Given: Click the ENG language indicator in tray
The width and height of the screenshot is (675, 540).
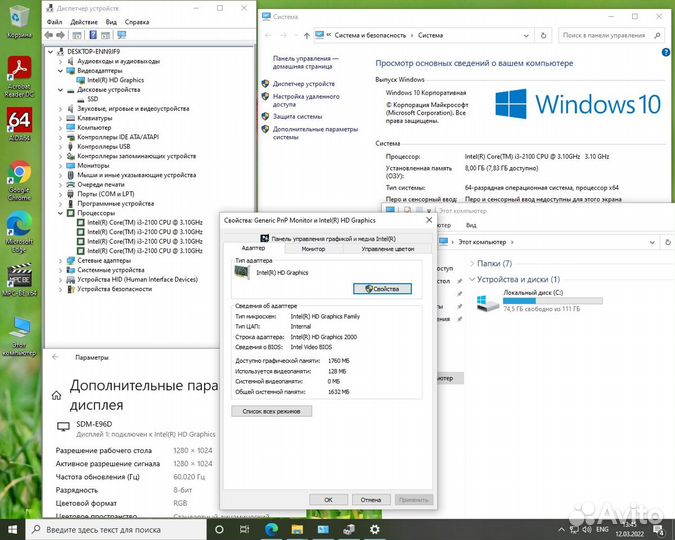Looking at the screenshot, I should (x=602, y=530).
